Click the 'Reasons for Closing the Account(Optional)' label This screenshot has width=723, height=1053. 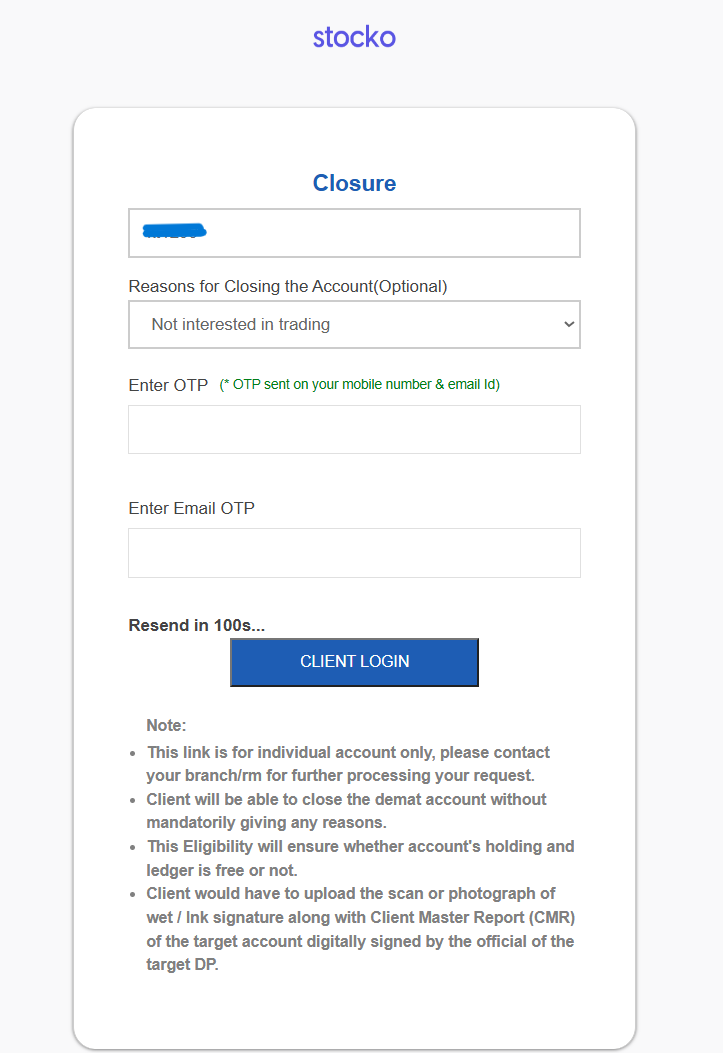pyautogui.click(x=288, y=286)
